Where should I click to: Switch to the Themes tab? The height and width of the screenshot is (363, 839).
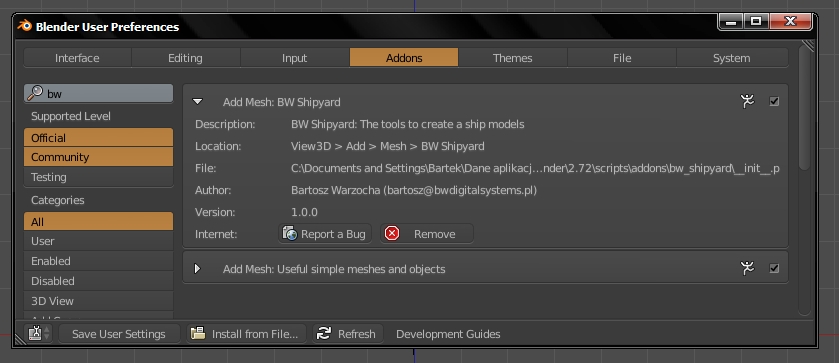click(513, 58)
